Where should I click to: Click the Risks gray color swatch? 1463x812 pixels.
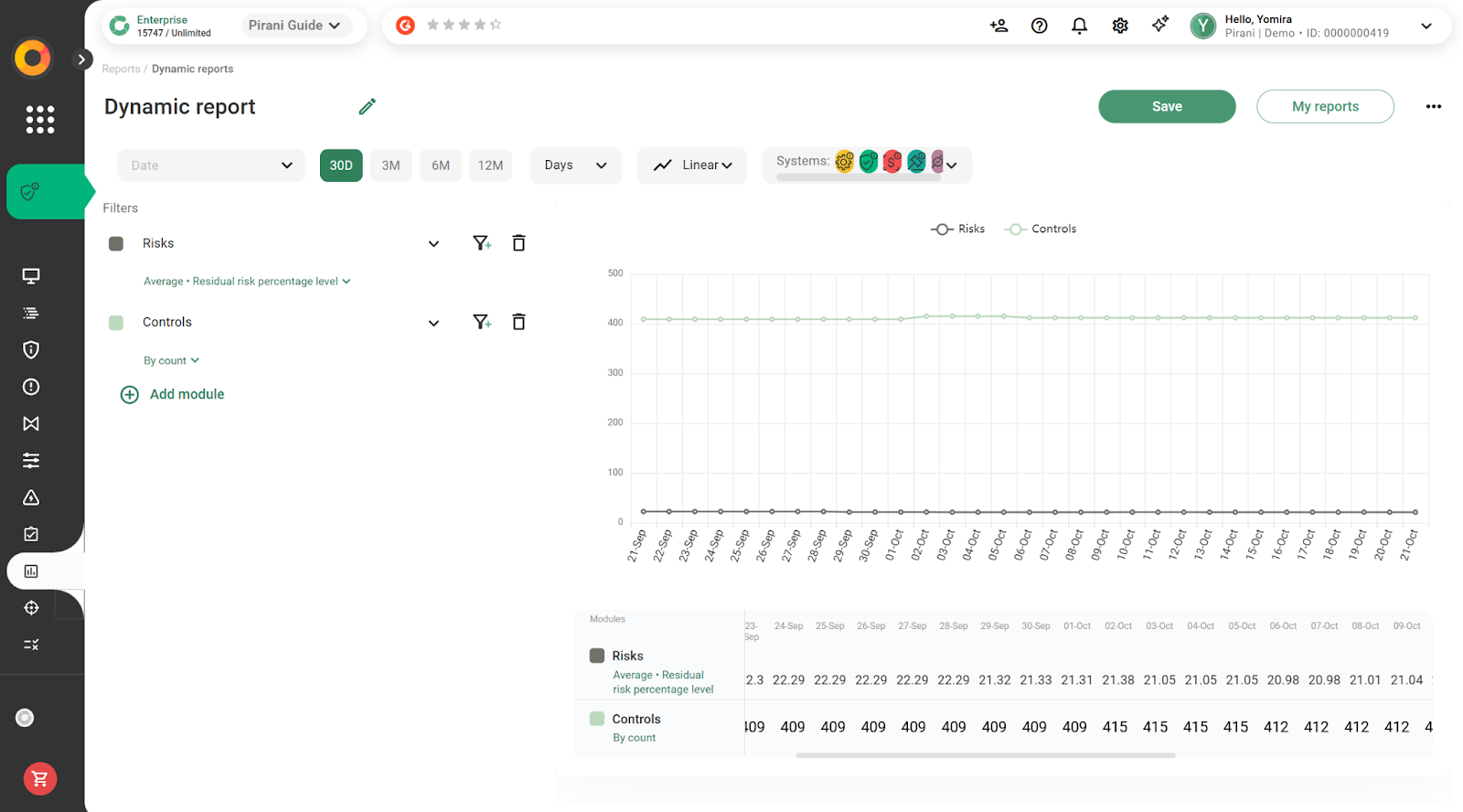coord(116,243)
